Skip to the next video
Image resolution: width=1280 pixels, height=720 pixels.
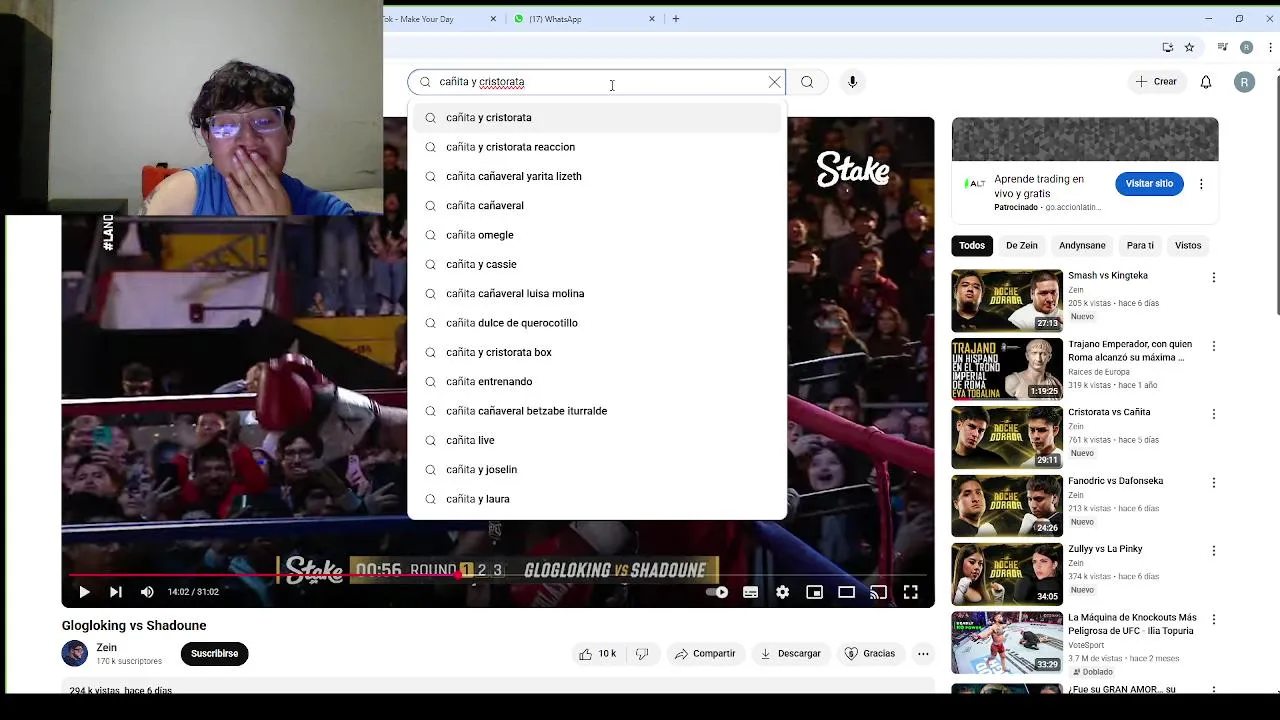(x=116, y=592)
